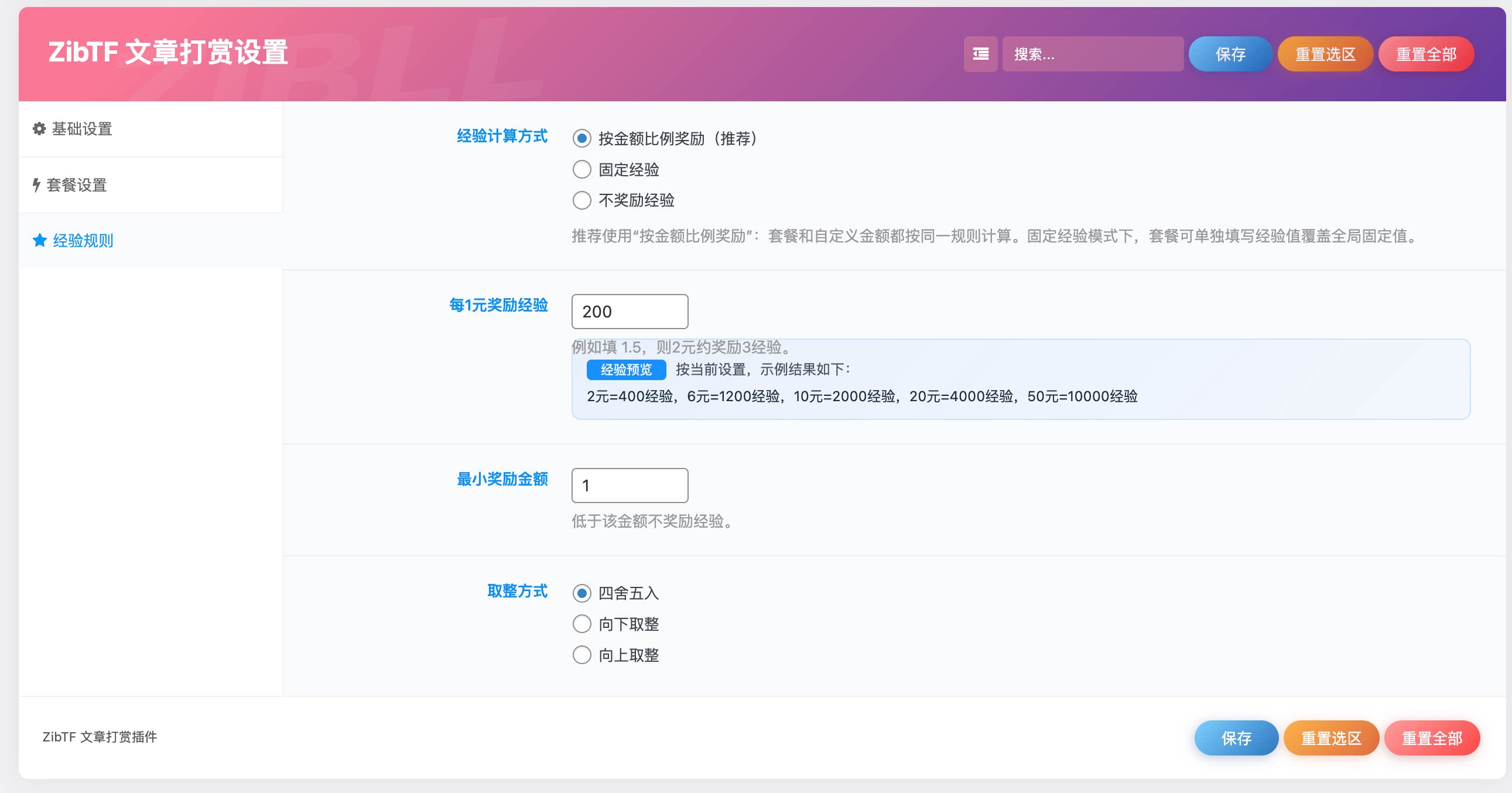Select 不奖励经验 option
The image size is (1512, 793).
point(581,200)
